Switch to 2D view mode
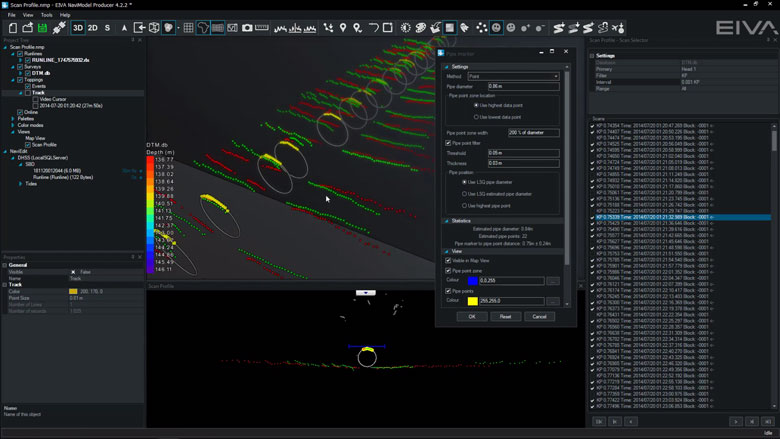 tap(93, 28)
